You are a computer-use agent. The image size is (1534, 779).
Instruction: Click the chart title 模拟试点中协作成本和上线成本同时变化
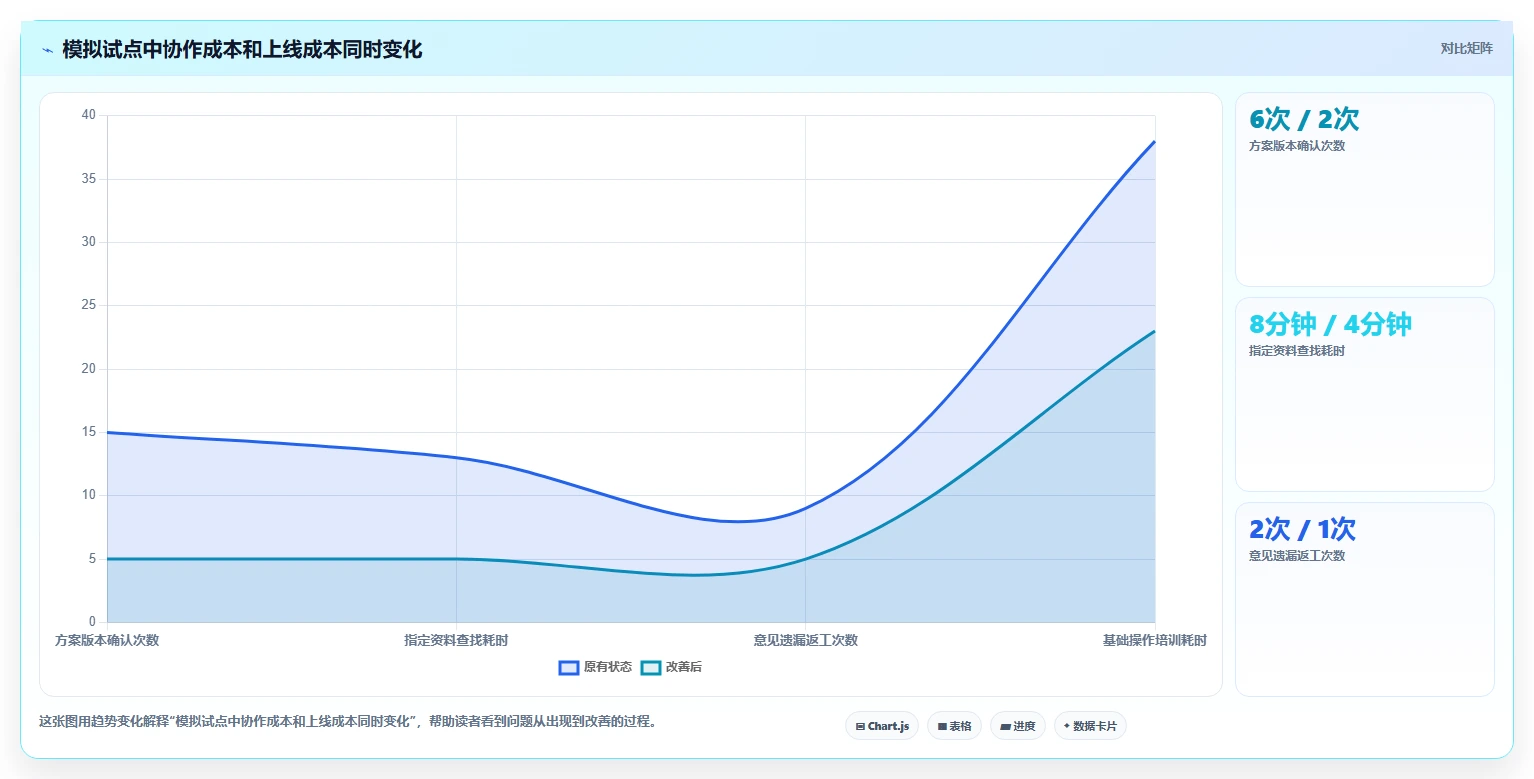pos(242,50)
